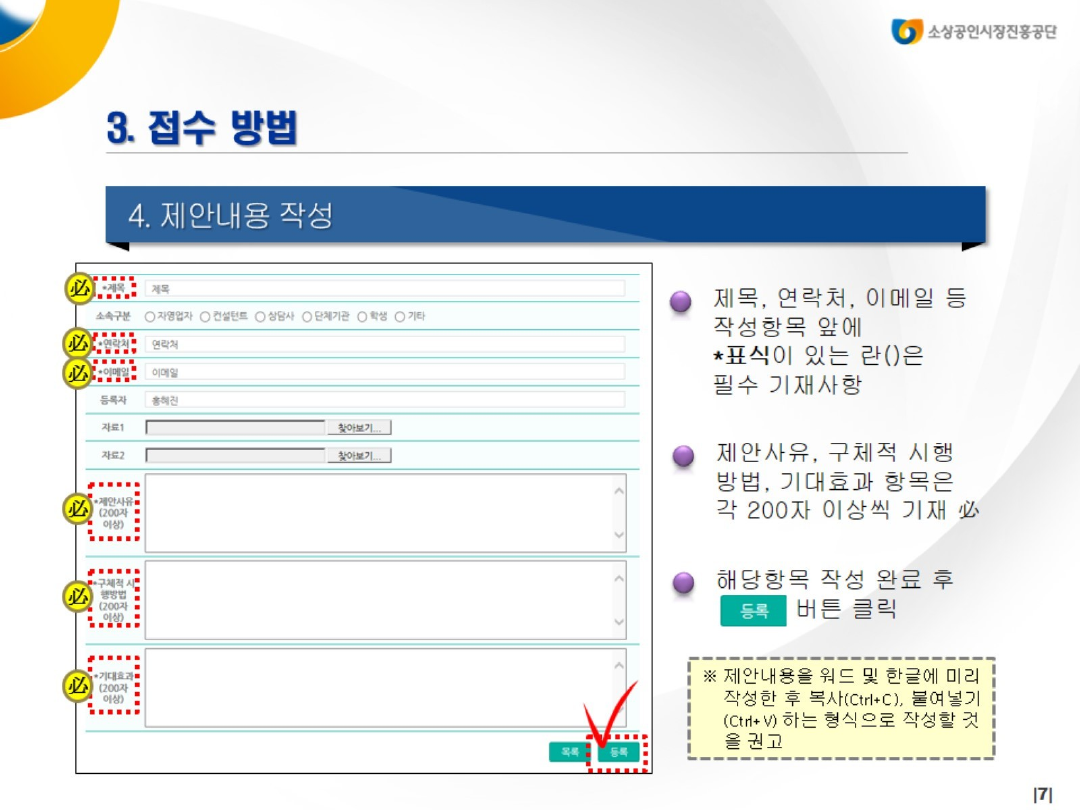This screenshot has height=810, width=1080.
Task: Click the 소상공인시장진흥공단 logo
Action: [973, 31]
